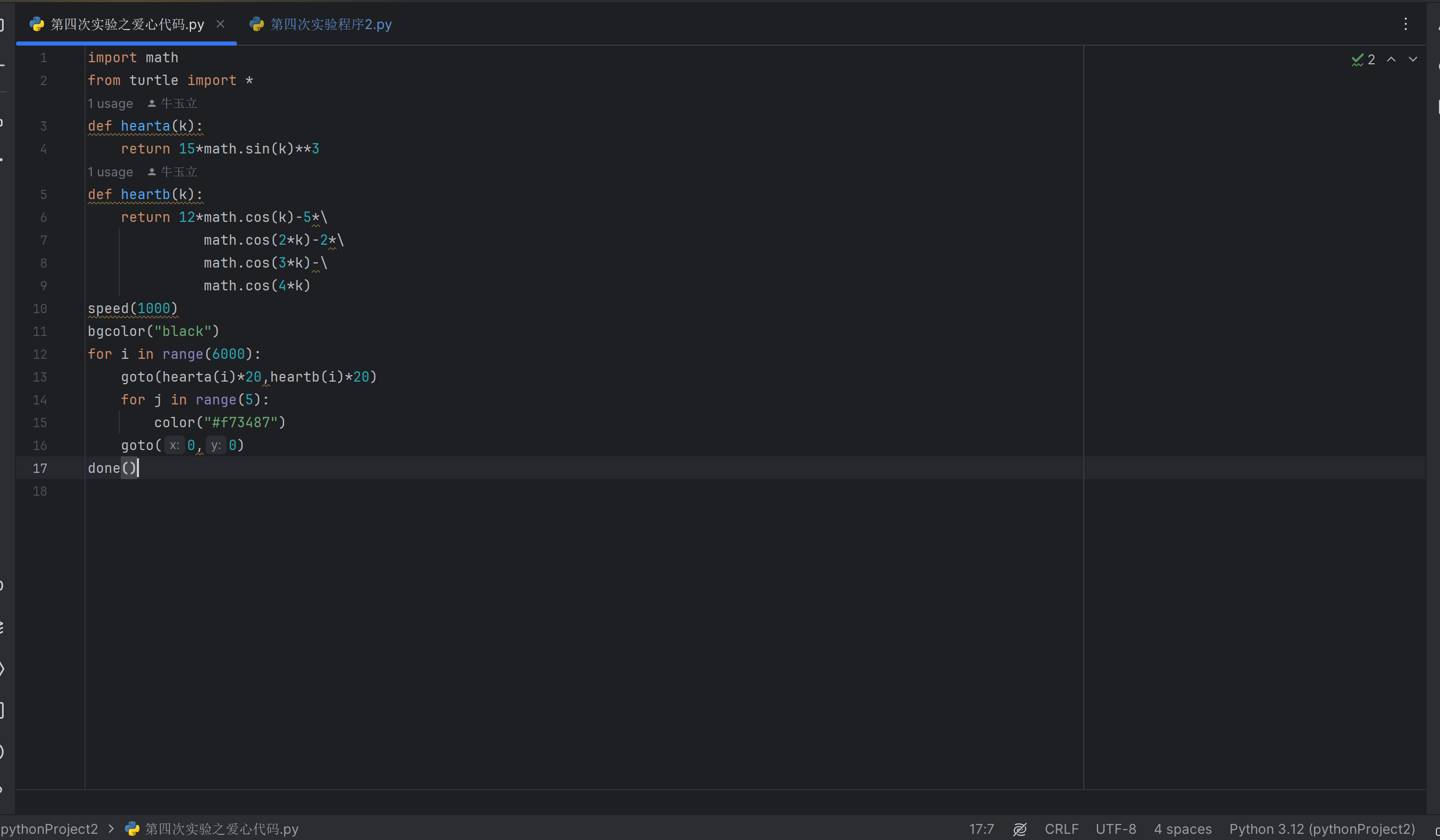
Task: Click gutter line number 13 for breakpoint
Action: (40, 377)
